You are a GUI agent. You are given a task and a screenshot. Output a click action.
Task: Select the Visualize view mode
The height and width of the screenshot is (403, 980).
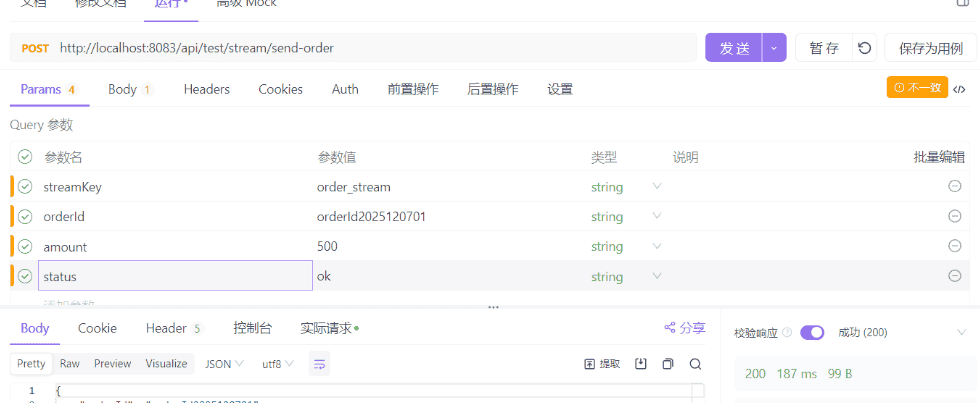tap(166, 364)
